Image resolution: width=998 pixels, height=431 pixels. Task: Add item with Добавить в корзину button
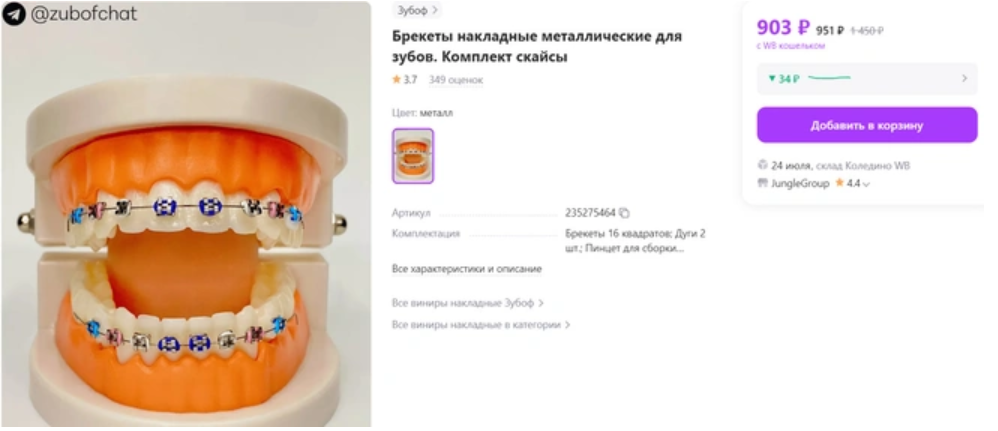point(867,125)
